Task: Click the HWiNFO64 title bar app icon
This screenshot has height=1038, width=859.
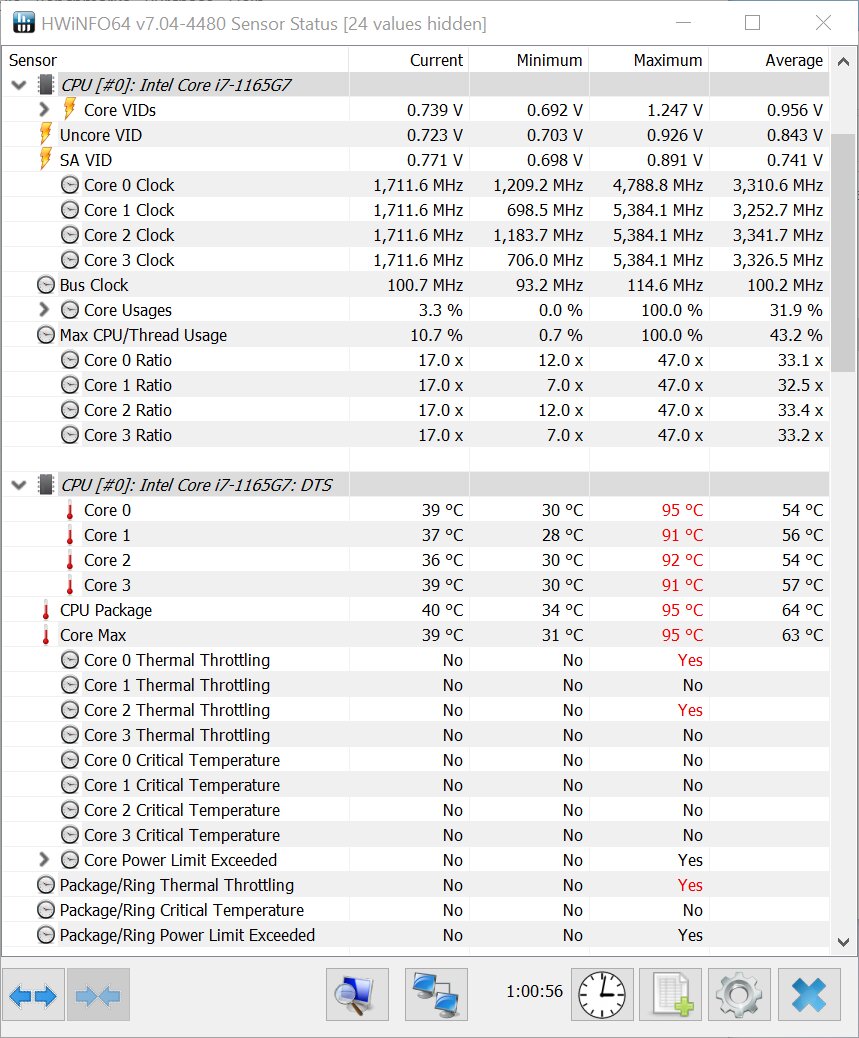Action: click(24, 23)
